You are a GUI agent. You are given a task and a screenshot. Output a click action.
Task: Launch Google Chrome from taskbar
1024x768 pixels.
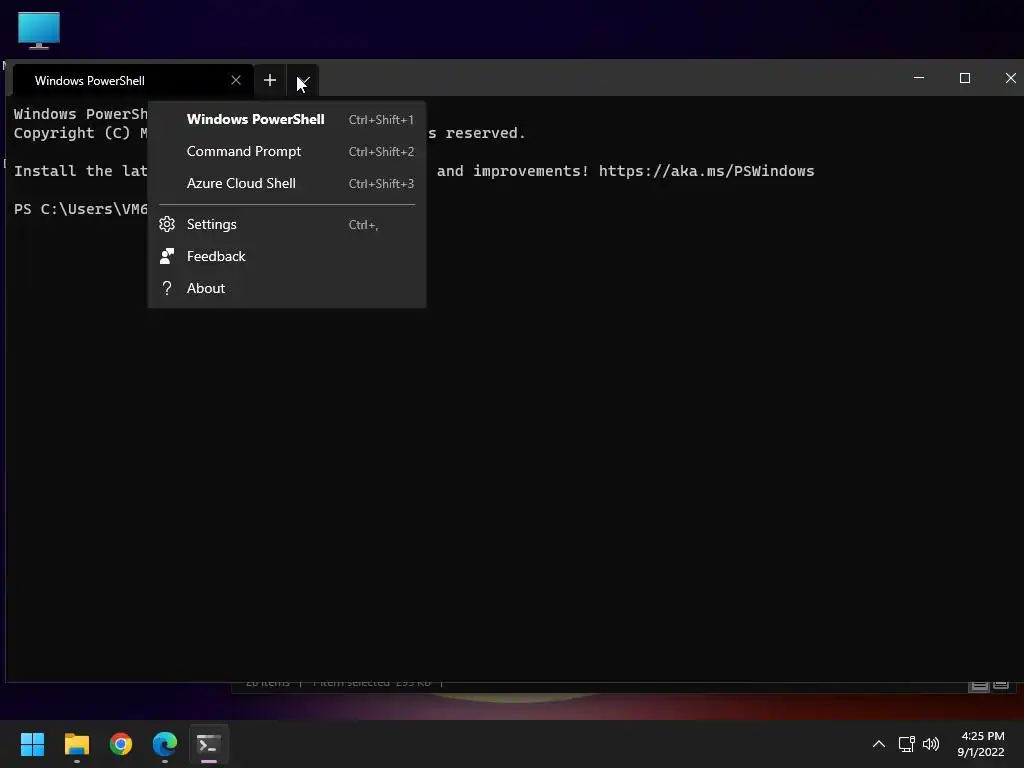click(x=121, y=744)
